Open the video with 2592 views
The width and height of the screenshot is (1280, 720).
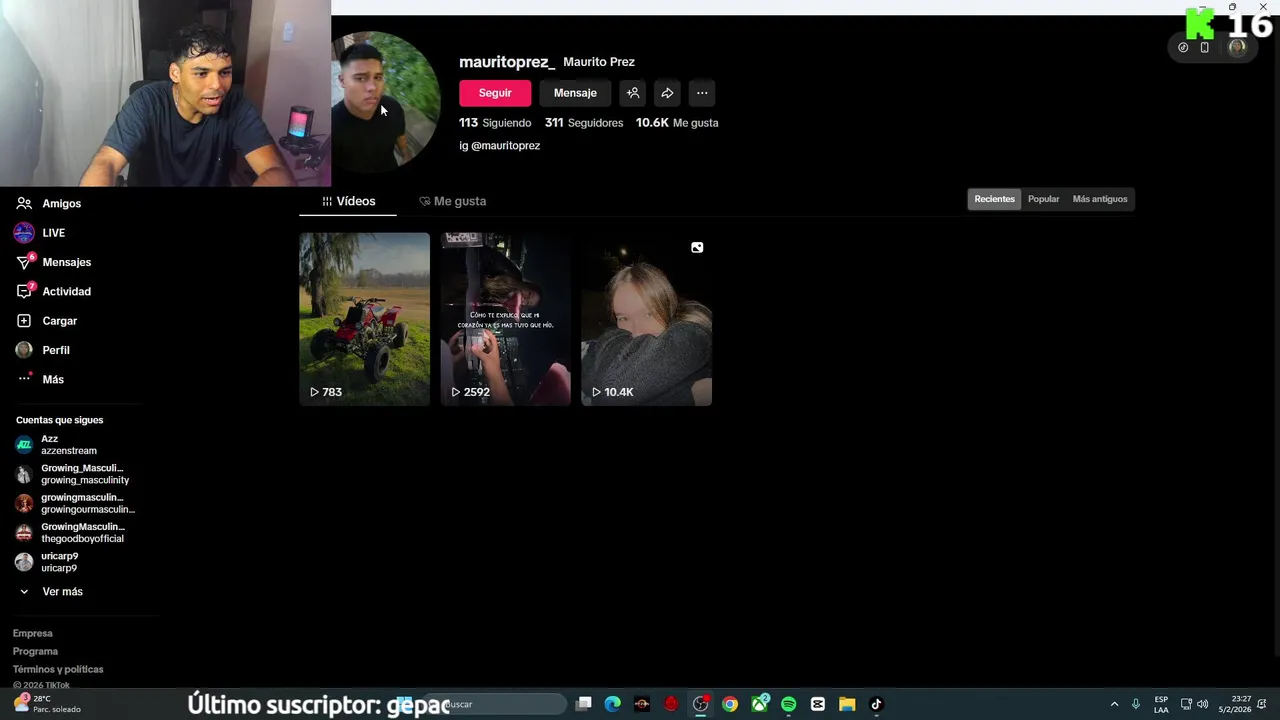click(506, 319)
